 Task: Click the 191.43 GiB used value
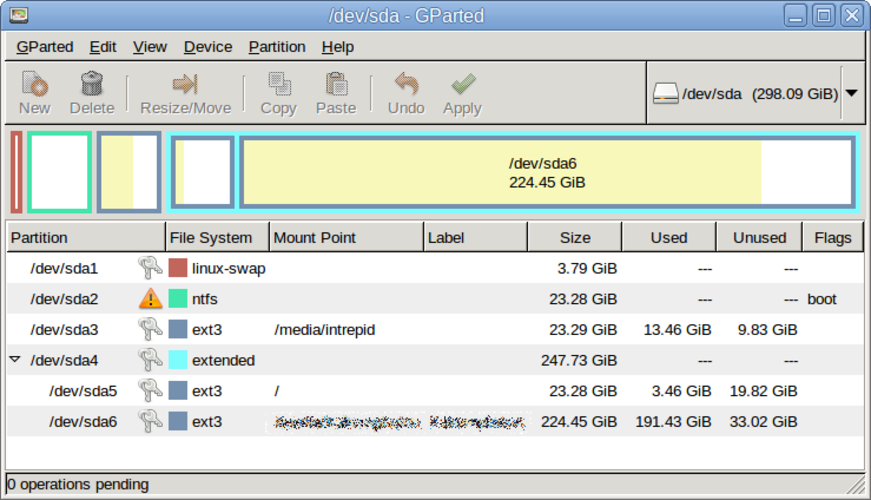(673, 422)
